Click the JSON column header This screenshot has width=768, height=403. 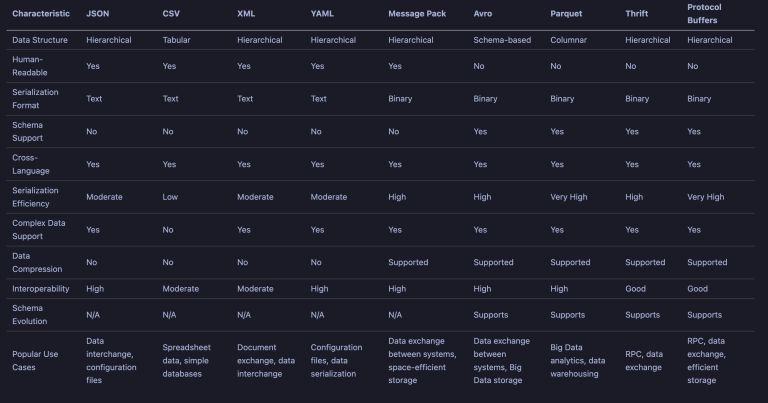tap(98, 13)
